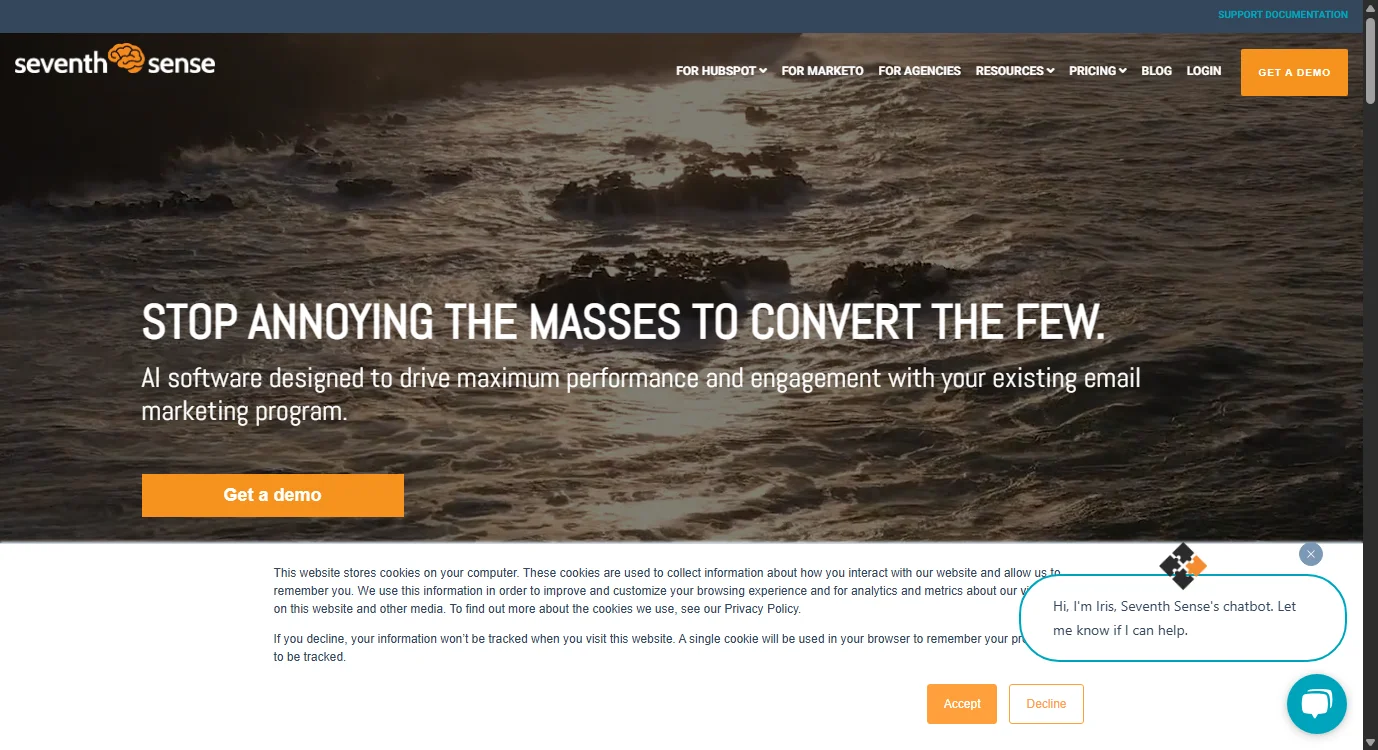Open the Login page
Image resolution: width=1378 pixels, height=750 pixels.
[x=1203, y=71]
